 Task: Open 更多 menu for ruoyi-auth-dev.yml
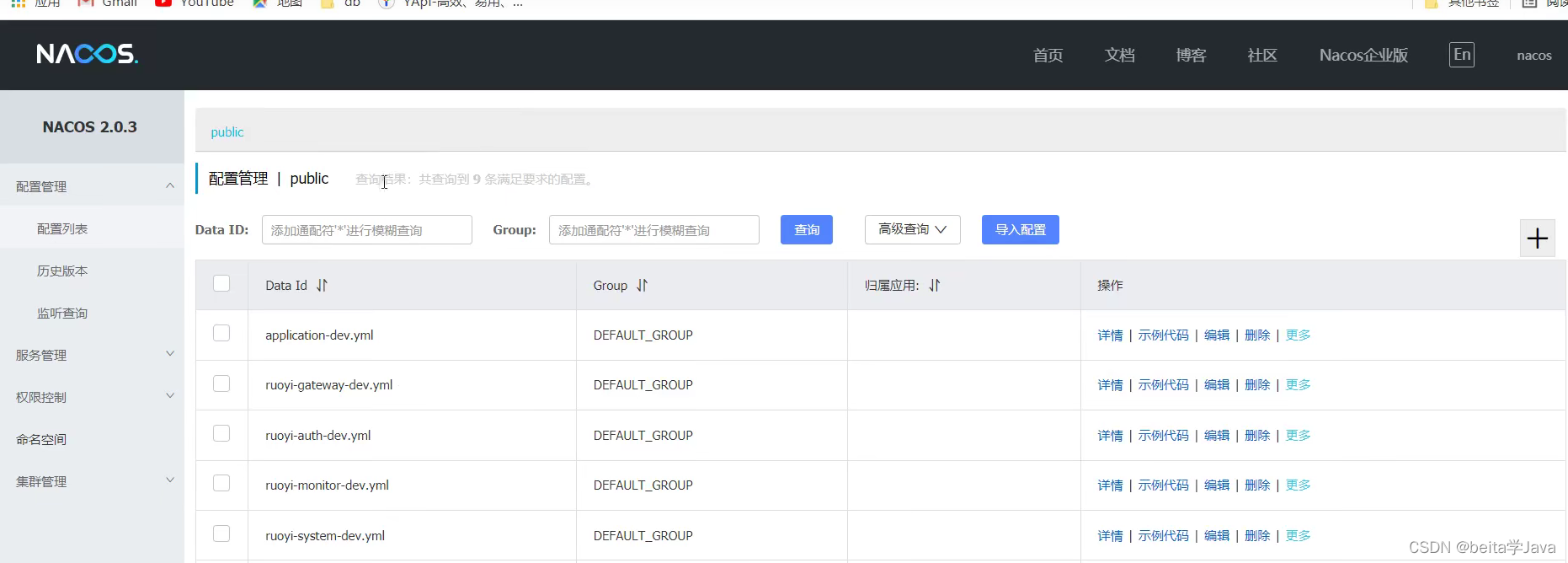(x=1298, y=436)
